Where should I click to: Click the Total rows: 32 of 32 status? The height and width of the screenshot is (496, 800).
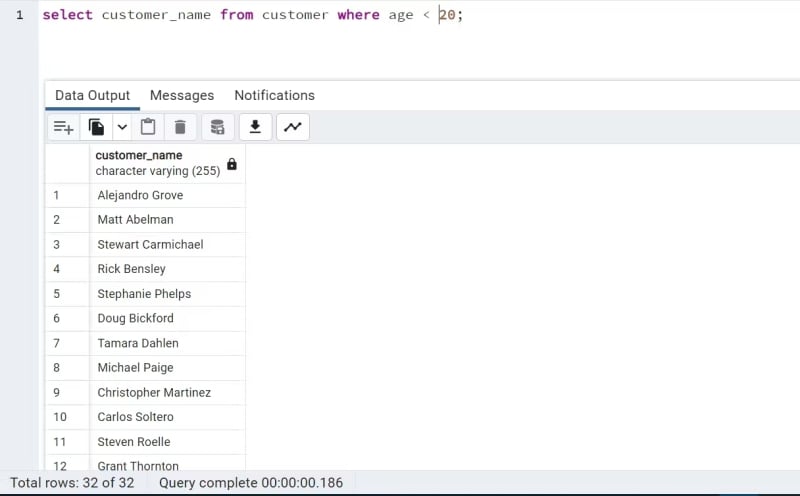click(x=72, y=483)
